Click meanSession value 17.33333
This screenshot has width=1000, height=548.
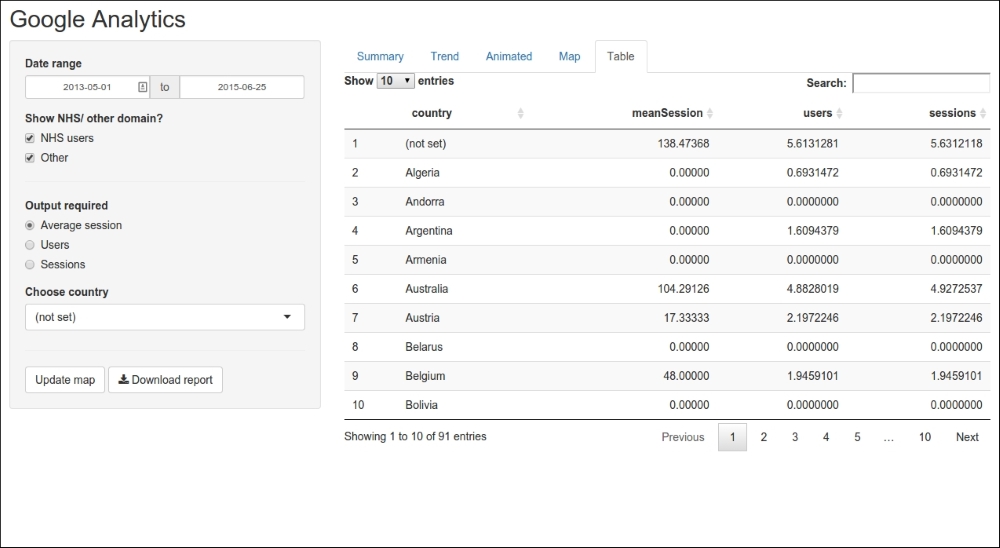click(686, 318)
